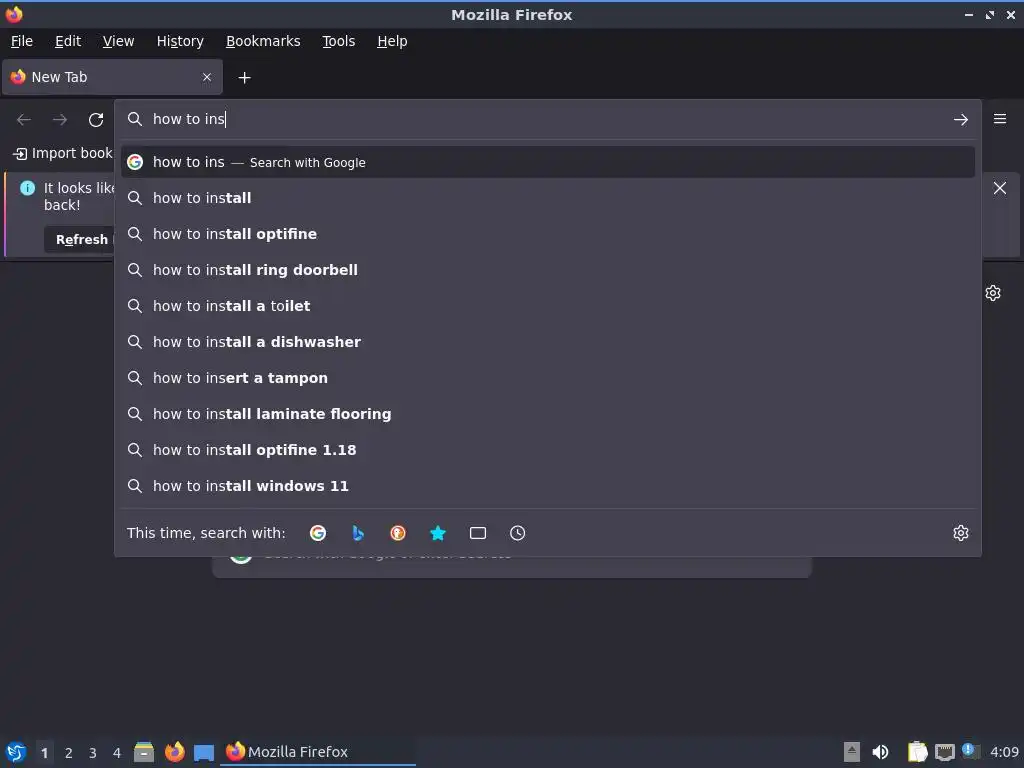Open the File menu
This screenshot has height=768, width=1024.
pos(22,41)
